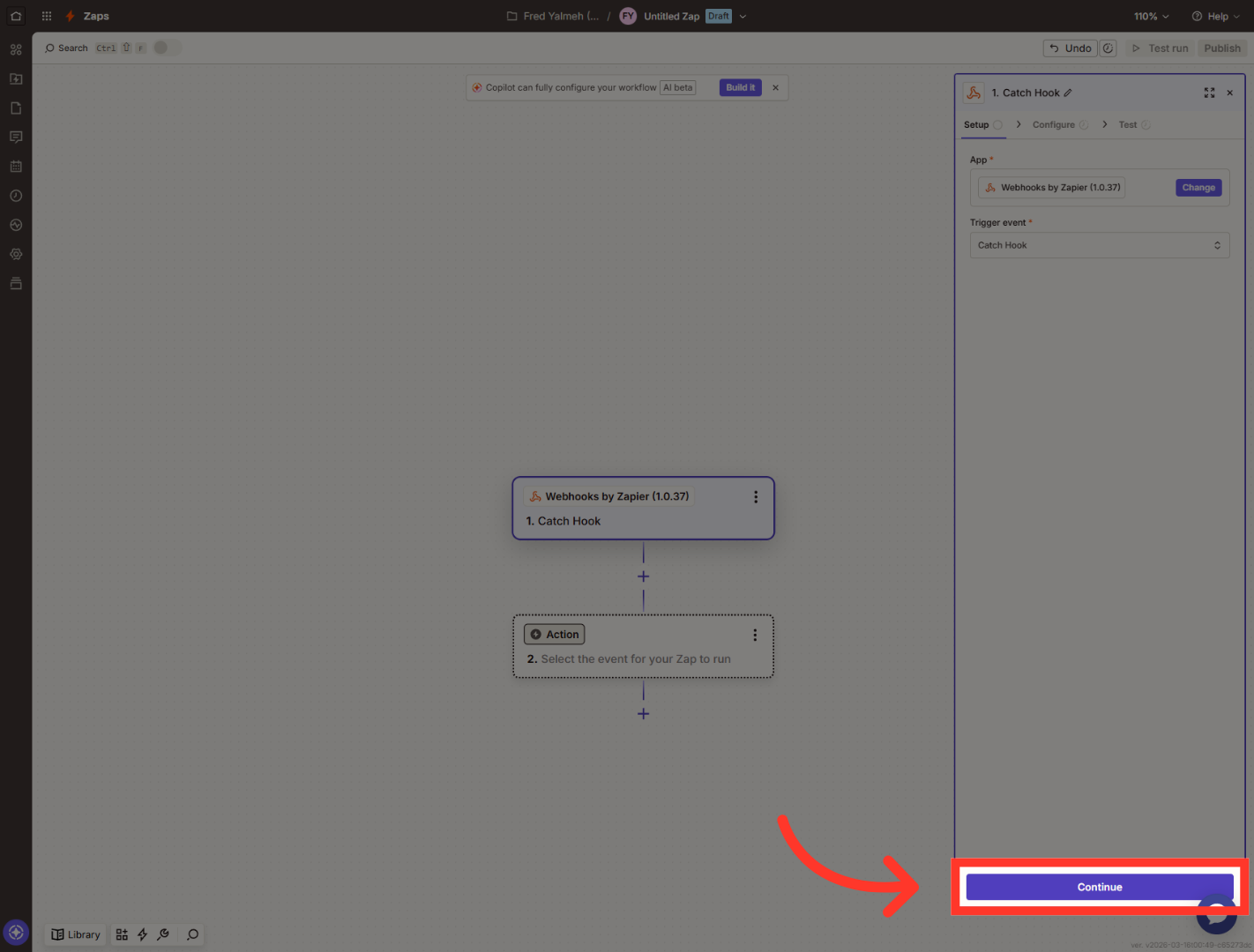Click Build it in the Copilot banner
Screen dimensions: 1254x952
point(740,87)
